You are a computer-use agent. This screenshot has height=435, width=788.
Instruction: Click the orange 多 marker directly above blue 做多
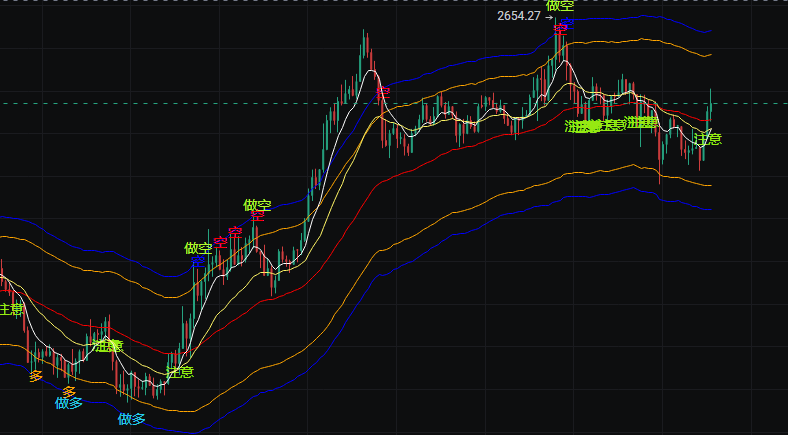click(x=69, y=391)
